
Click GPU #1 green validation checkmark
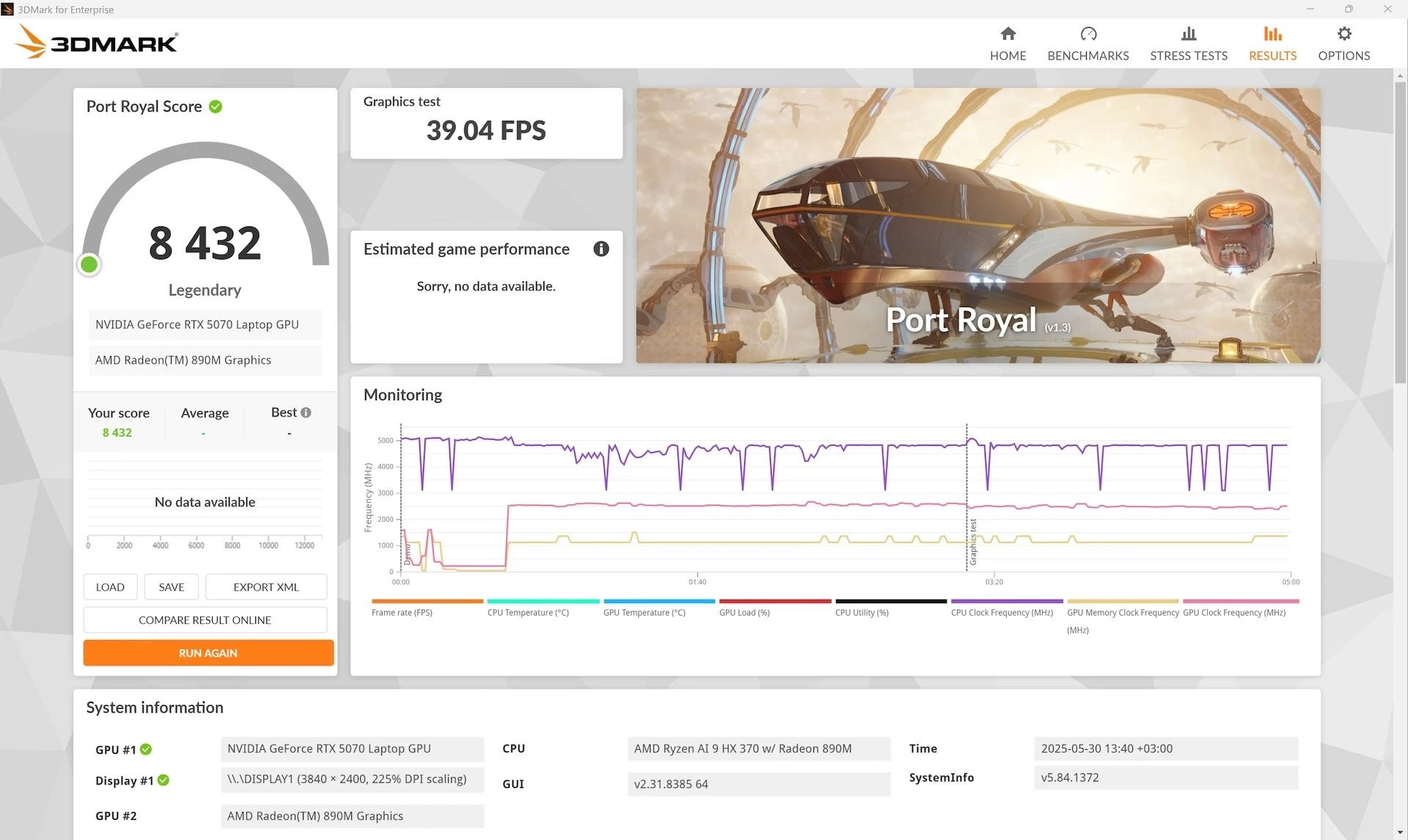[x=146, y=749]
